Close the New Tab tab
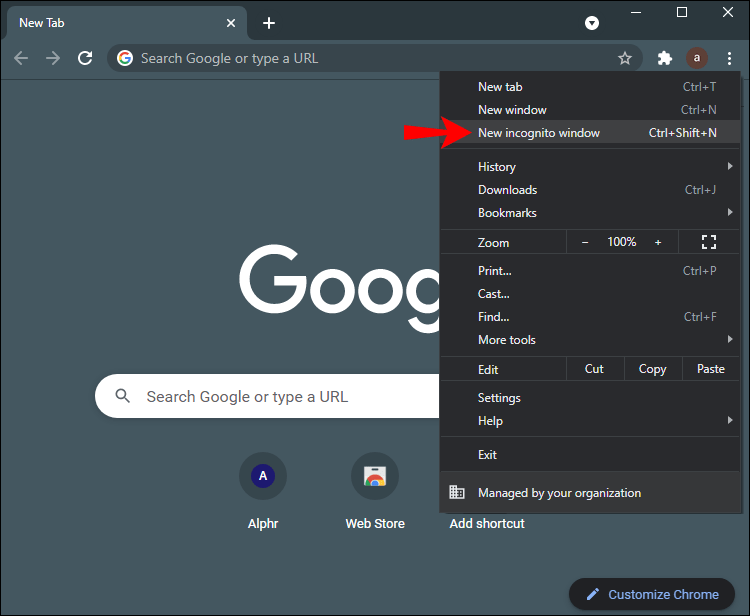Viewport: 750px width, 616px height. coord(231,23)
